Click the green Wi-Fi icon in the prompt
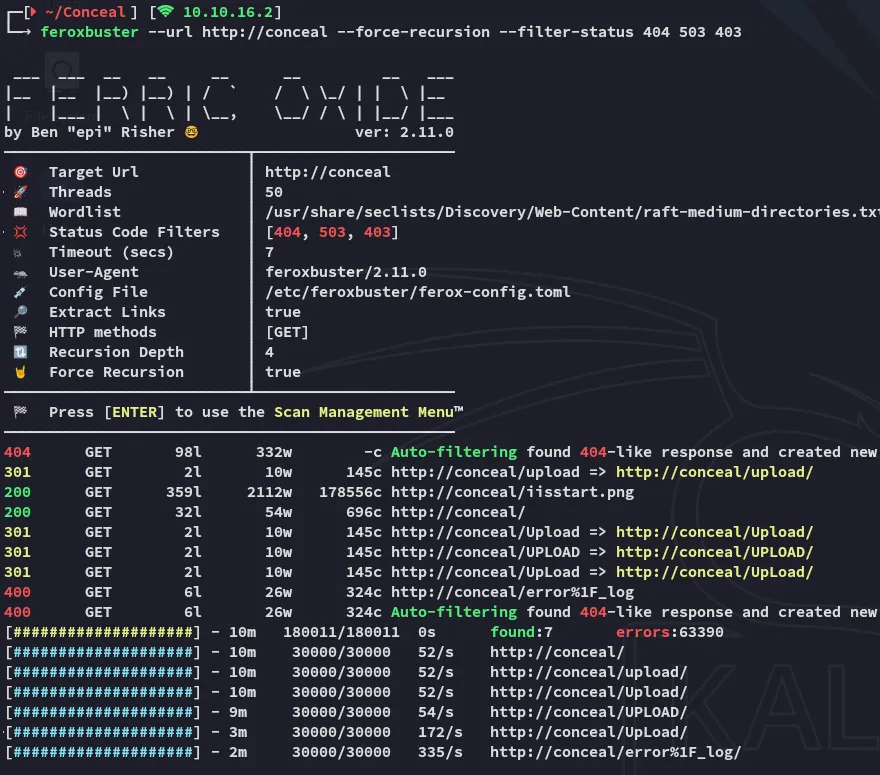880x775 pixels. click(166, 12)
